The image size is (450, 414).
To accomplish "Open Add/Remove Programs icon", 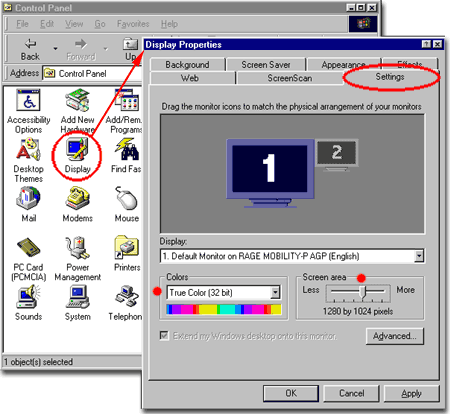I will point(125,111).
